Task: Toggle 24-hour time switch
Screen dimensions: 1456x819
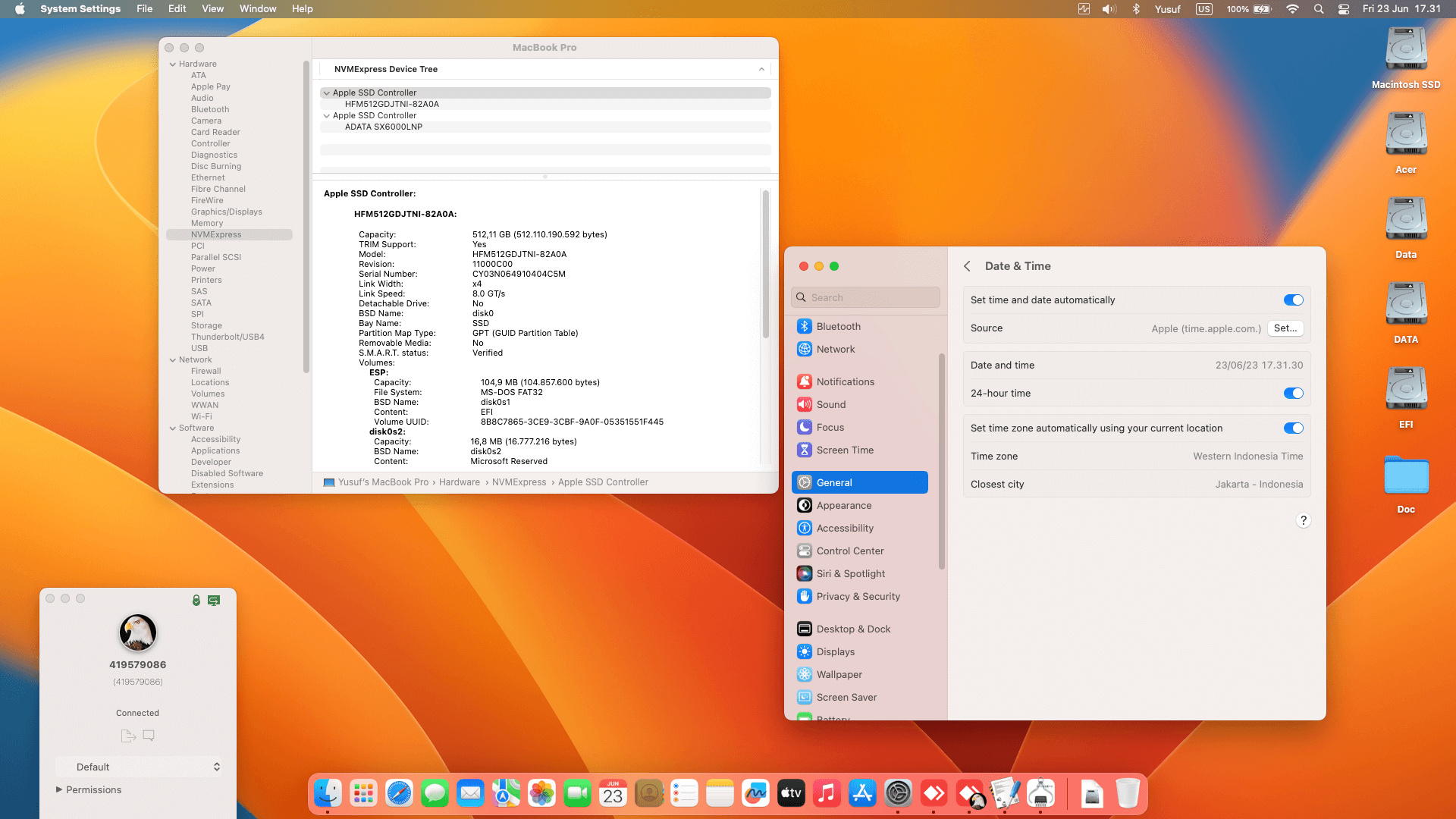Action: tap(1293, 394)
